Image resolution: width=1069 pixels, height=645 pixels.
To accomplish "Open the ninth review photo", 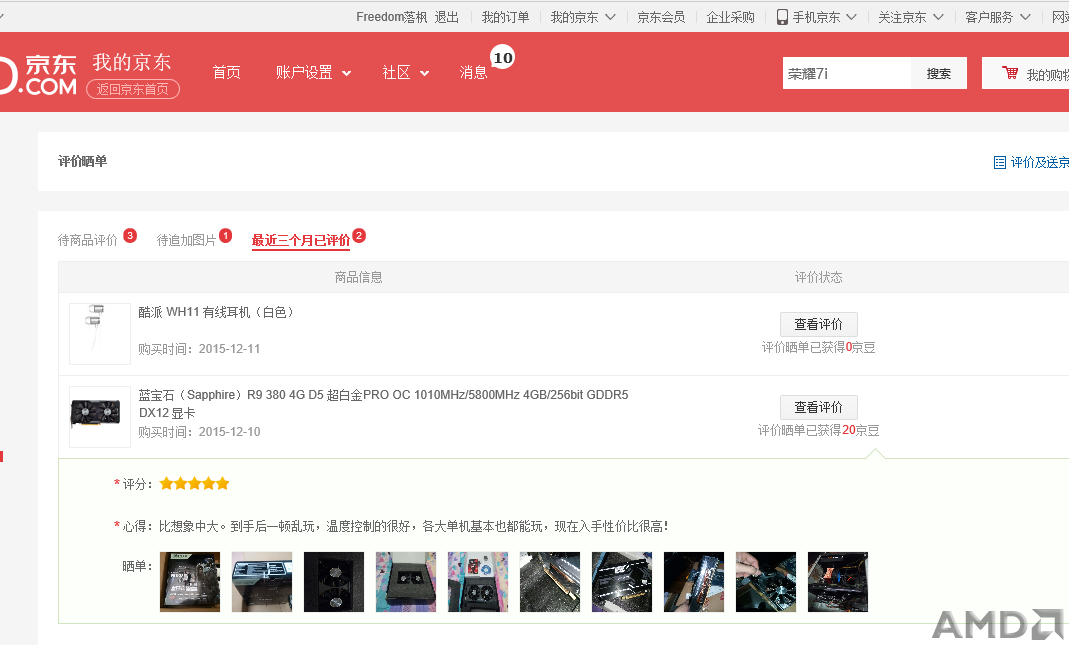I will click(x=766, y=582).
